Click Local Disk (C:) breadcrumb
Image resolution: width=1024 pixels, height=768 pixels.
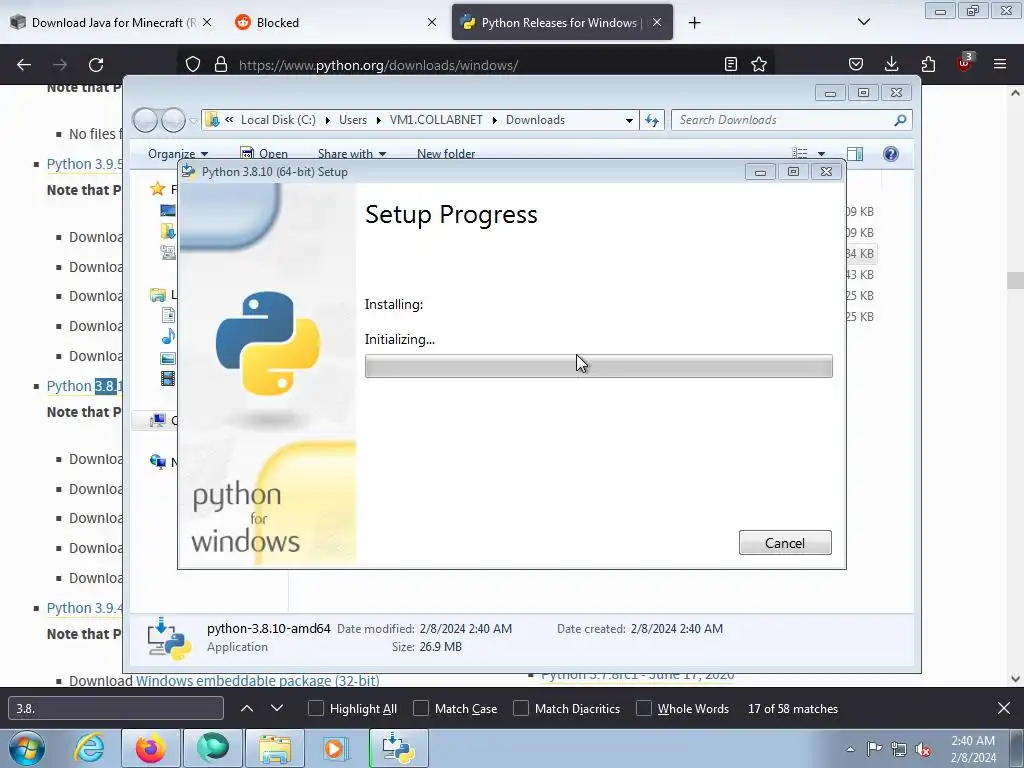(278, 120)
